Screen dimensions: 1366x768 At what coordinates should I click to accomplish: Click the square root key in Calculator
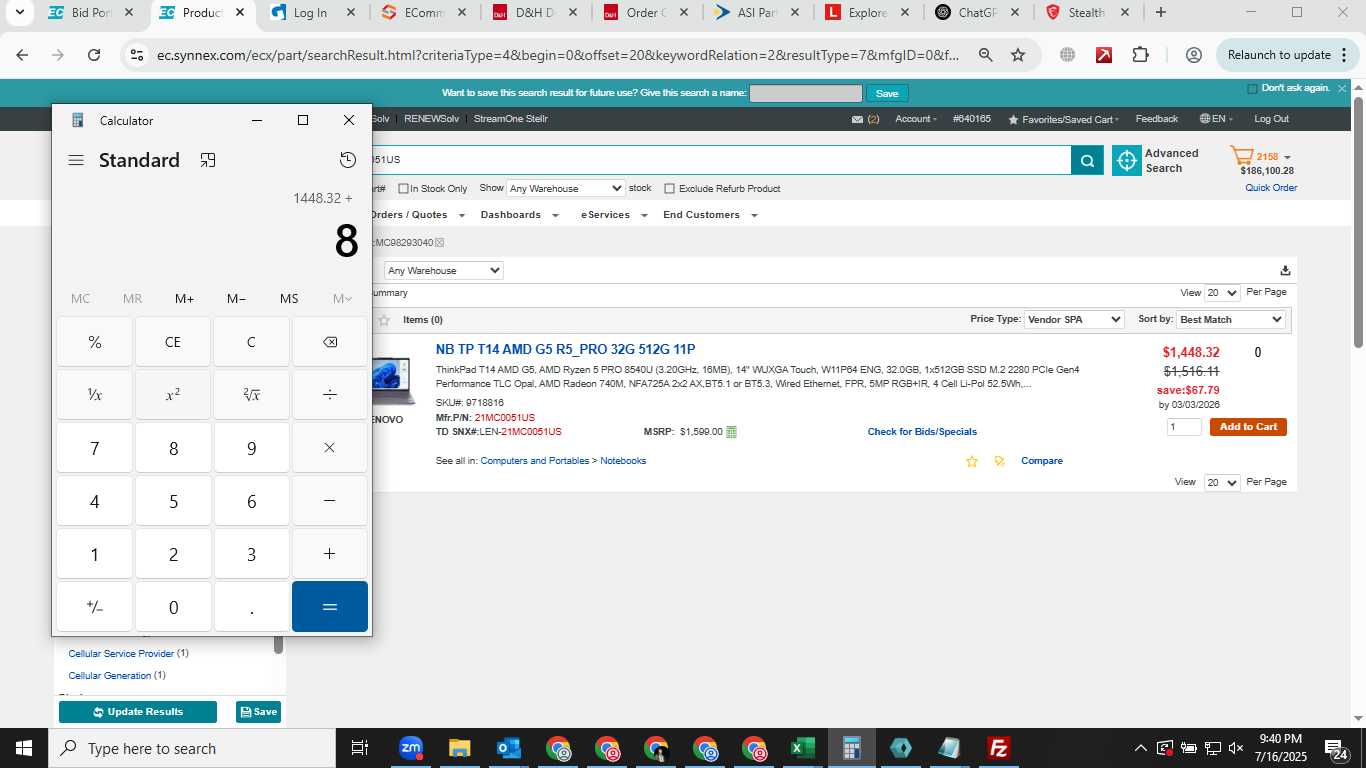point(252,395)
